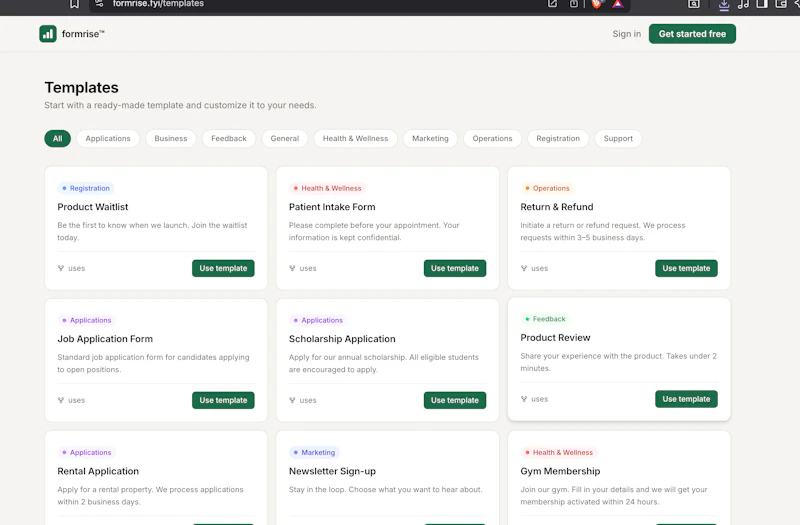This screenshot has height=525, width=800.
Task: Click the music note playlist icon in toolbar
Action: [743, 4]
